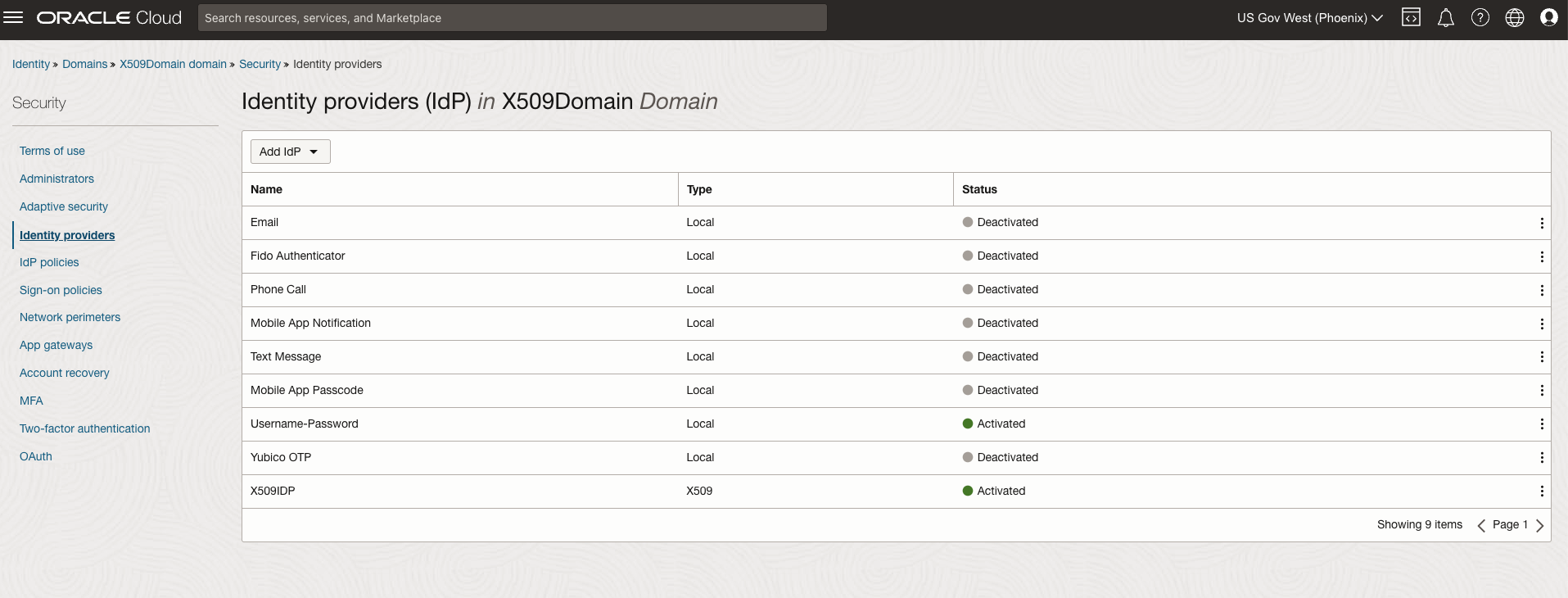Open actions menu for Mobile App Notification row

coord(1542,324)
